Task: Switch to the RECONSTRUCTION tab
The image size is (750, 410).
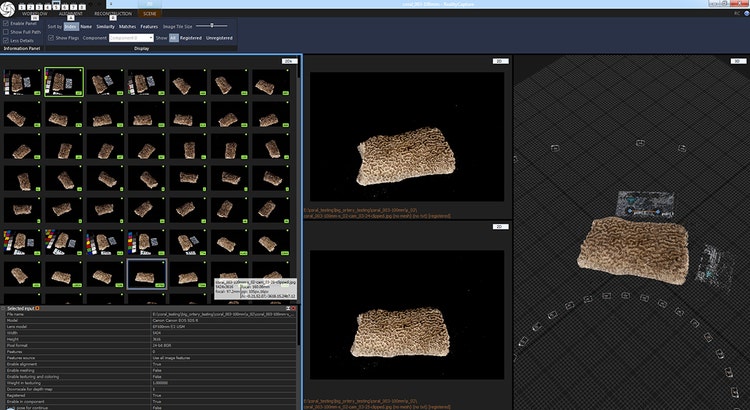Action: click(x=113, y=14)
